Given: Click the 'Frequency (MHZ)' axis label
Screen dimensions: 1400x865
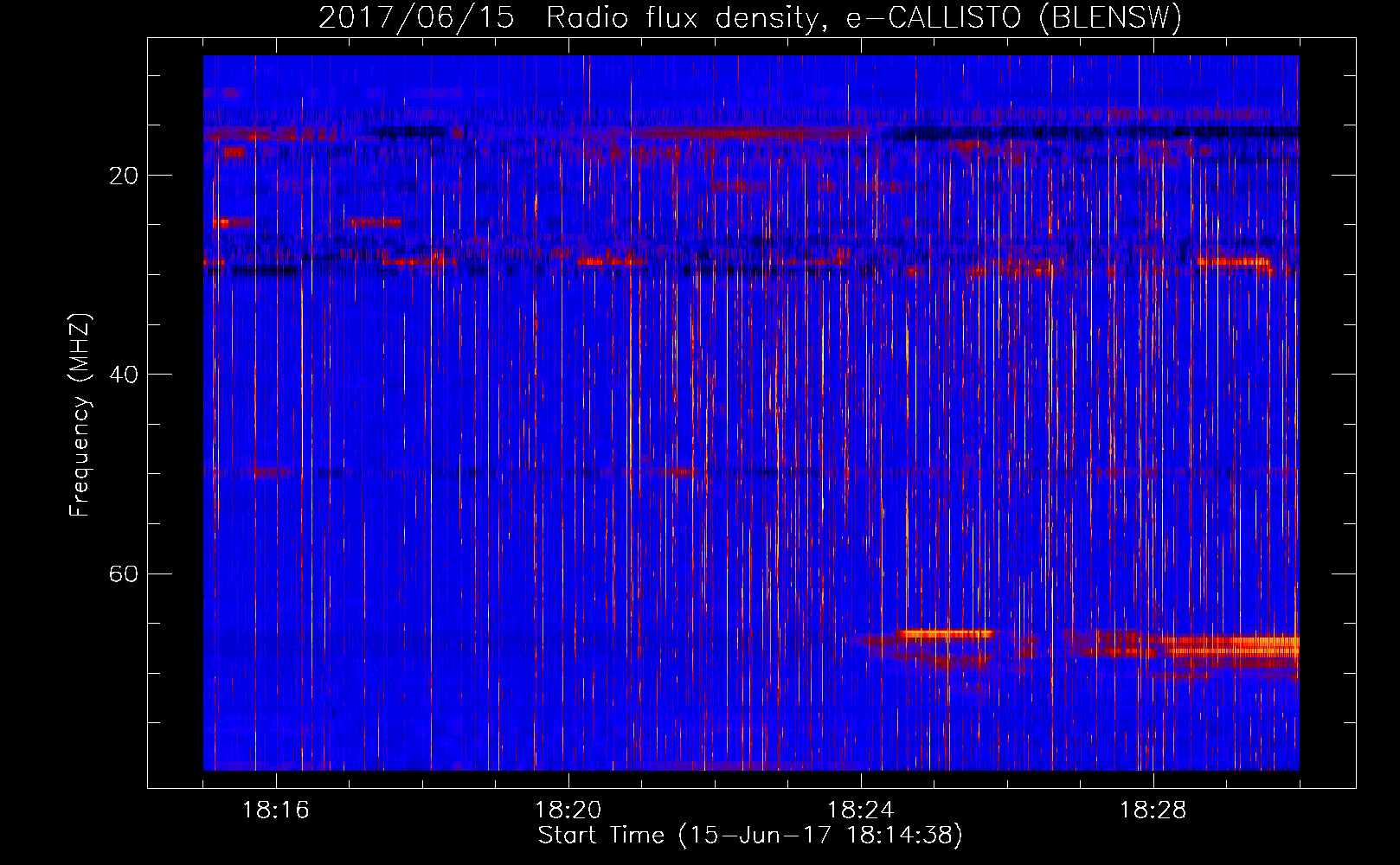Looking at the screenshot, I should pyautogui.click(x=79, y=415).
